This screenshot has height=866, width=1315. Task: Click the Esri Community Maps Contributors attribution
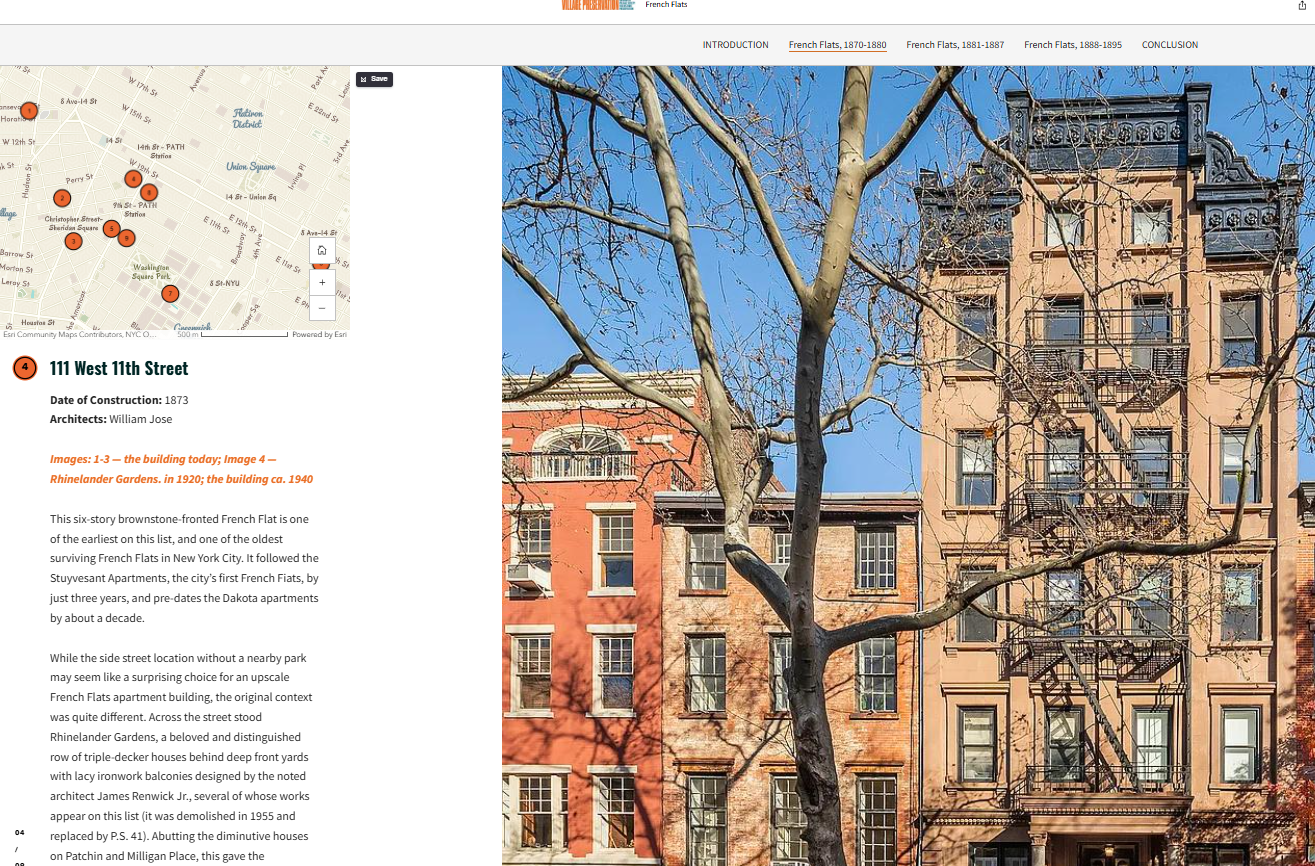[80, 335]
